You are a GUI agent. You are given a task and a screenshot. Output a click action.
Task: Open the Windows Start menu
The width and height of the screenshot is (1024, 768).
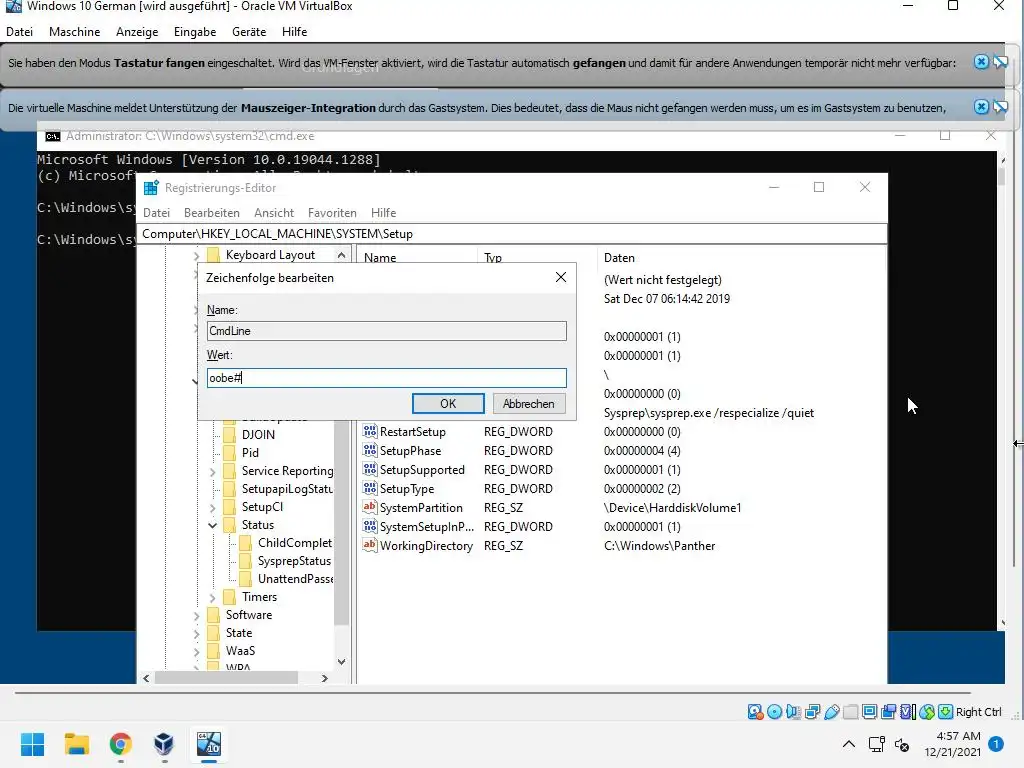pyautogui.click(x=32, y=744)
